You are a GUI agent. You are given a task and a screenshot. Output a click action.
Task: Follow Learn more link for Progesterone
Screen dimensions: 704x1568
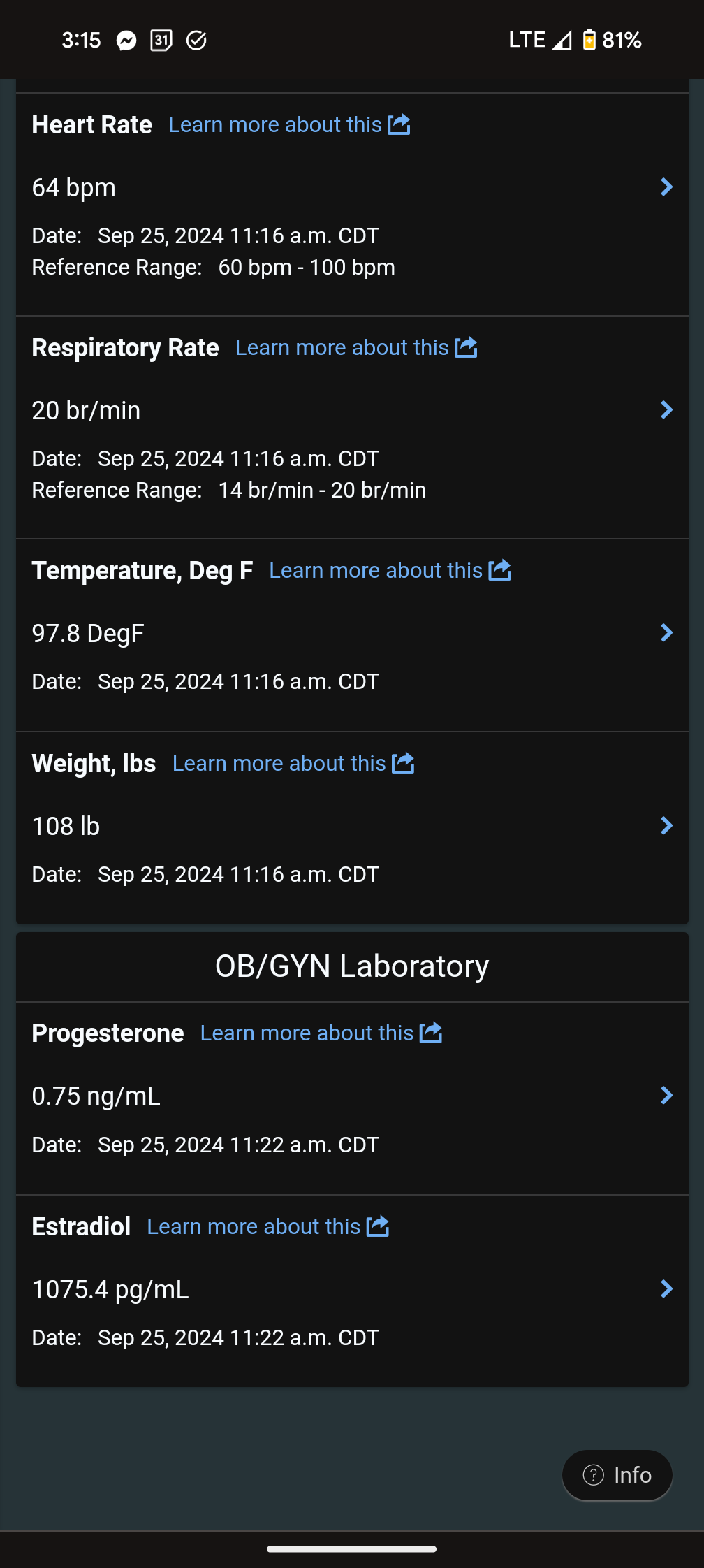[x=307, y=1033]
